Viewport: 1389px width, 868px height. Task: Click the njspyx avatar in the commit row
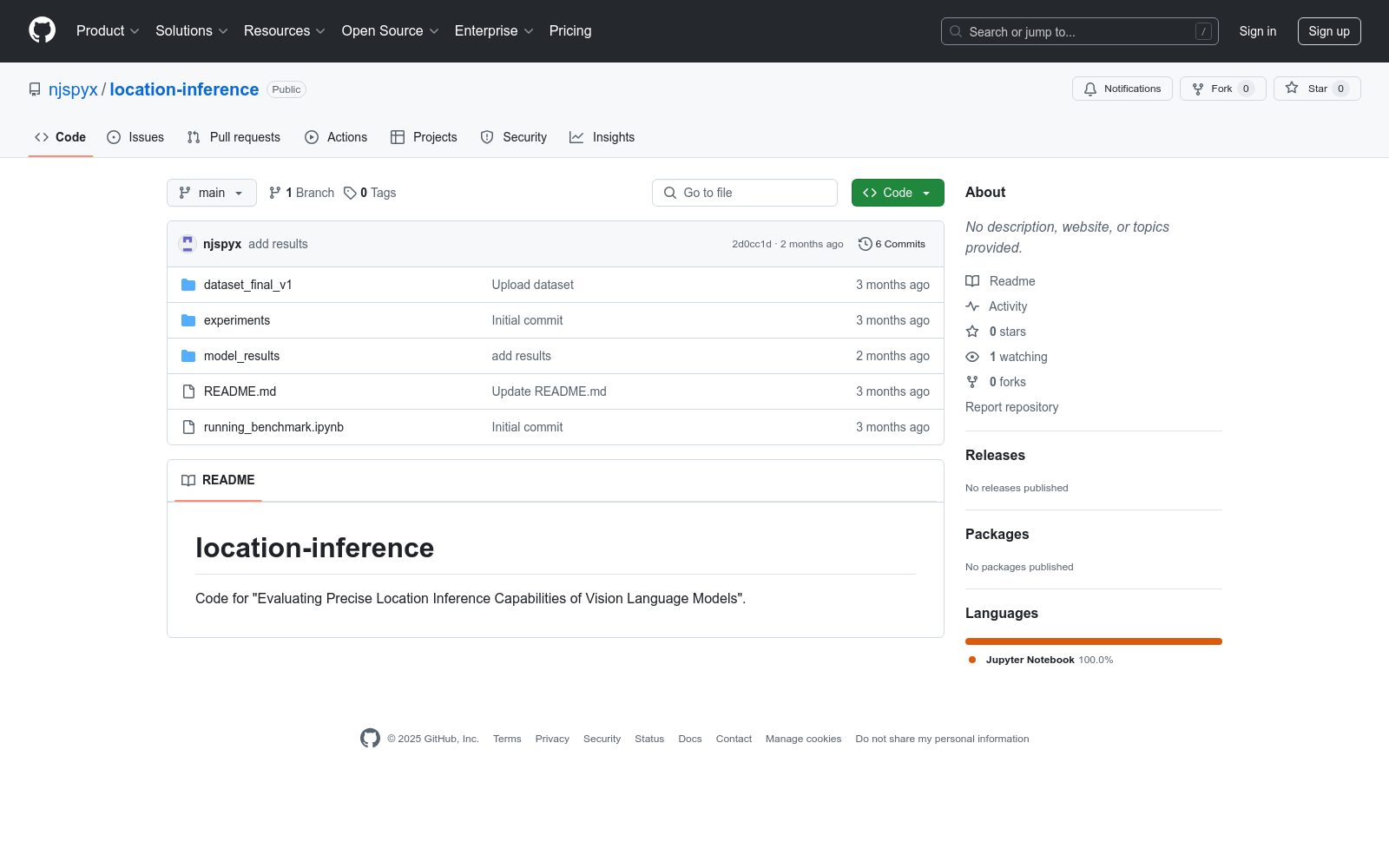pos(188,244)
